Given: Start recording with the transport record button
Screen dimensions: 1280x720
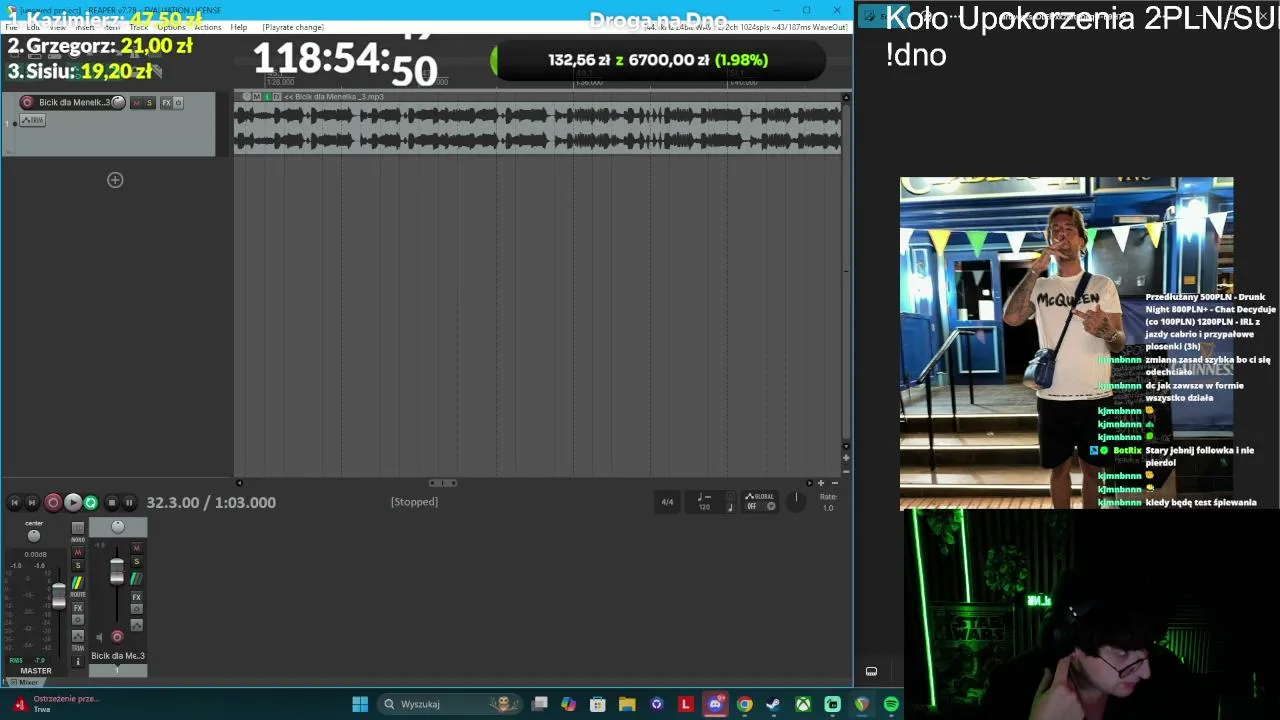Looking at the screenshot, I should tap(53, 503).
